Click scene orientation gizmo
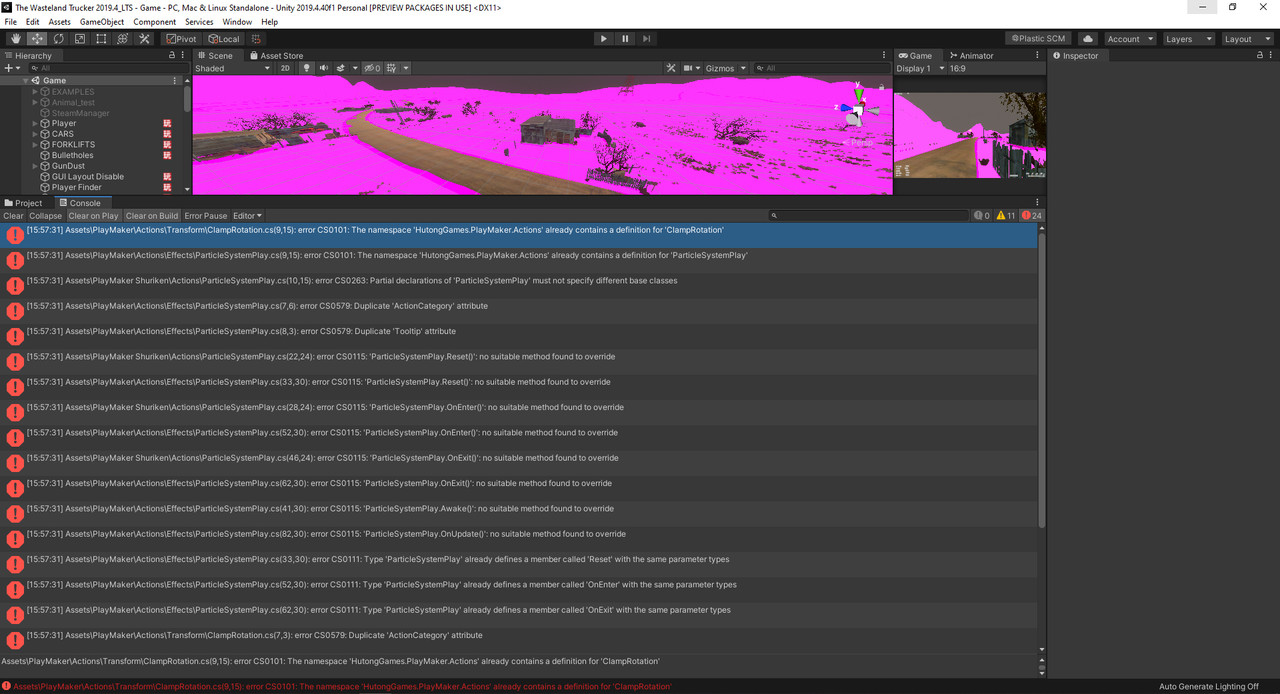The image size is (1280, 694). coord(857,109)
